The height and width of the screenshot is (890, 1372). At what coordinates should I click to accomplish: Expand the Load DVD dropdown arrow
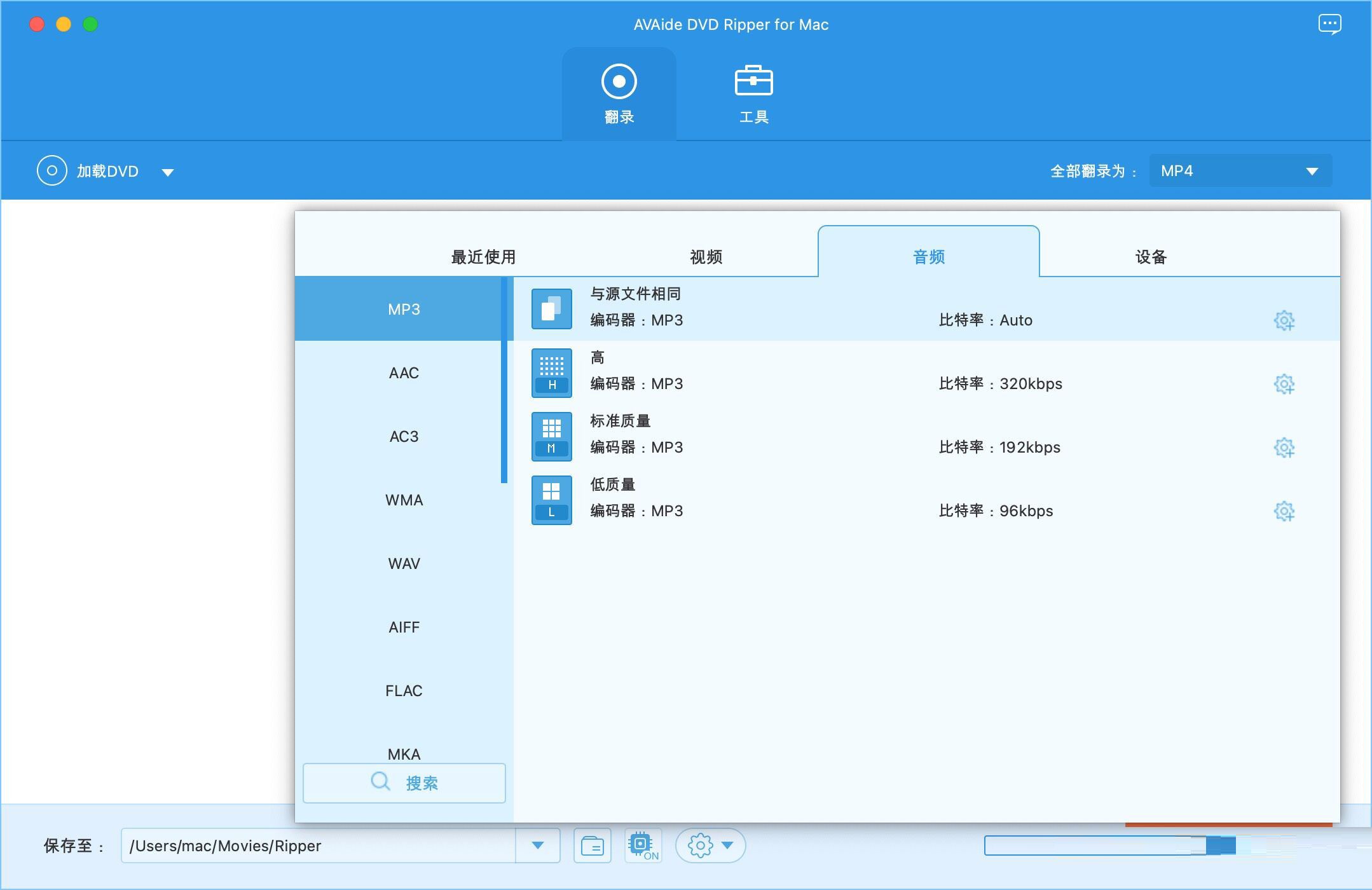pyautogui.click(x=168, y=172)
